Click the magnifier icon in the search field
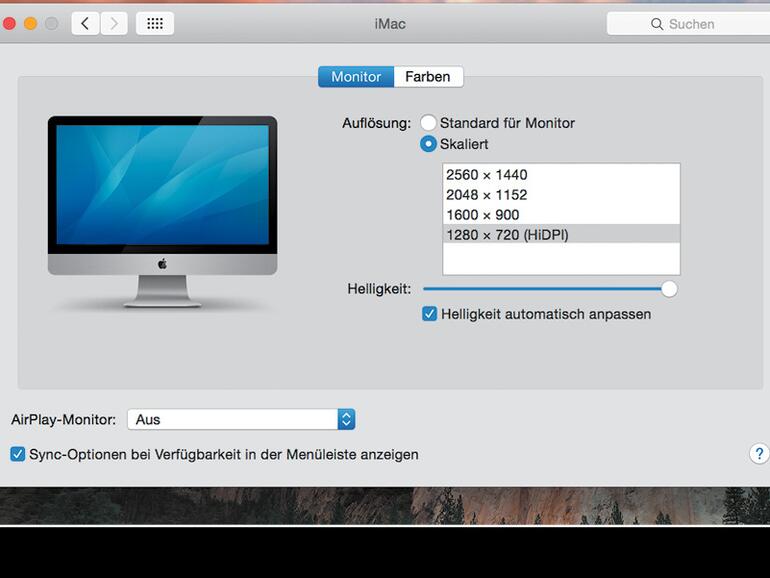 coord(657,24)
